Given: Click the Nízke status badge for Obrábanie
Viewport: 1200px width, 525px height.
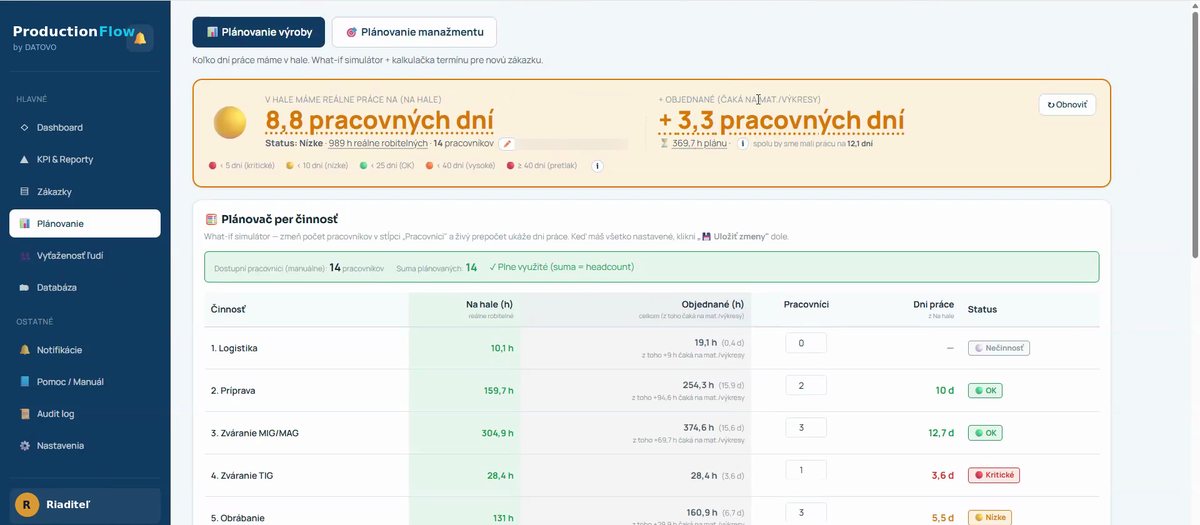Looking at the screenshot, I should click(x=989, y=518).
